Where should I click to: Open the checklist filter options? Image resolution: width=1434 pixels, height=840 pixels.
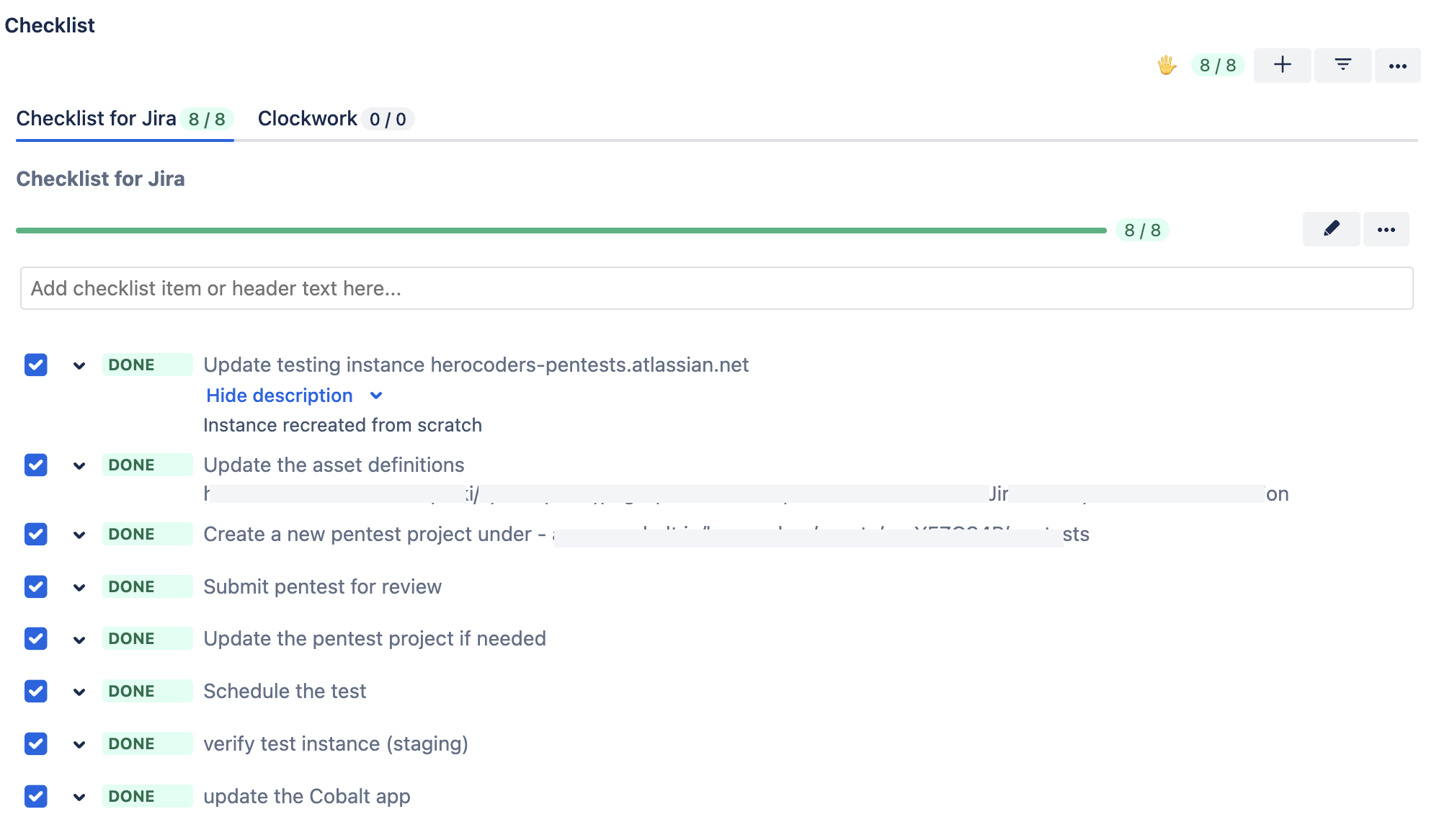1342,65
